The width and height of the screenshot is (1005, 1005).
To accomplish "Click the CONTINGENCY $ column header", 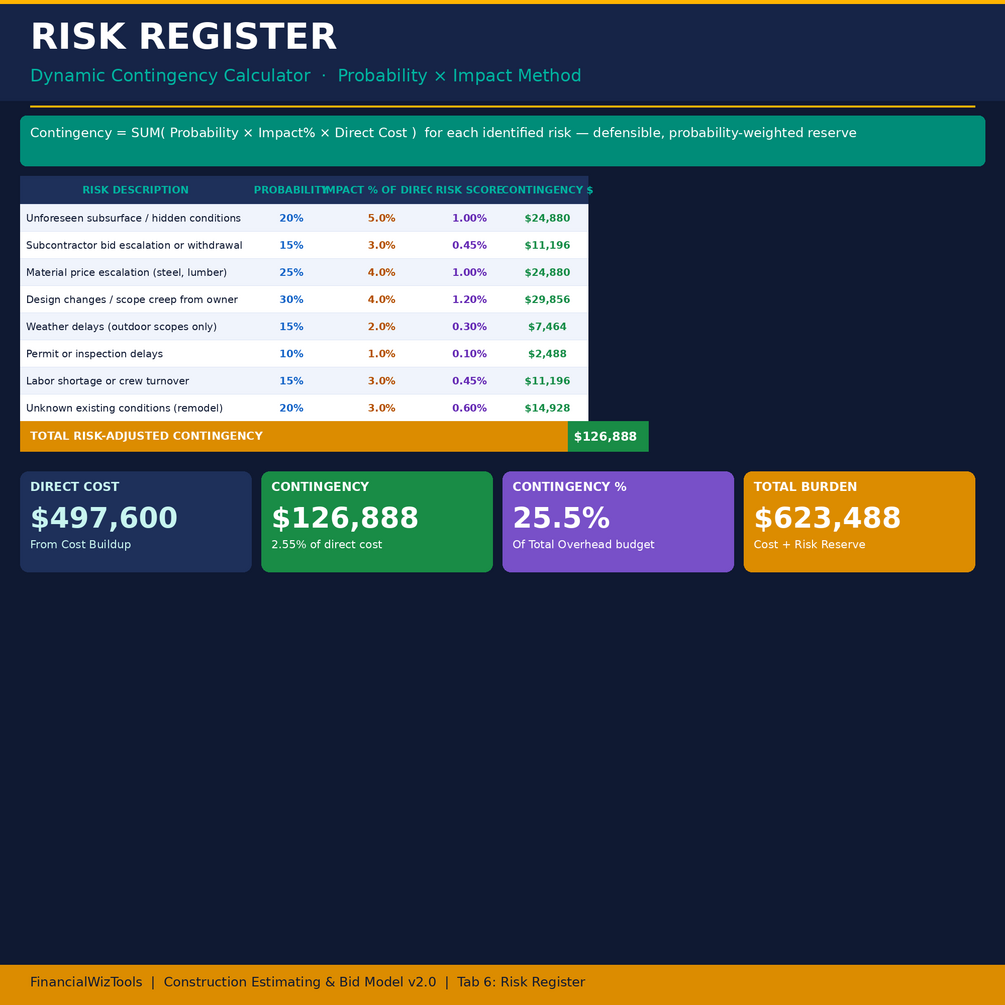I will (x=547, y=190).
